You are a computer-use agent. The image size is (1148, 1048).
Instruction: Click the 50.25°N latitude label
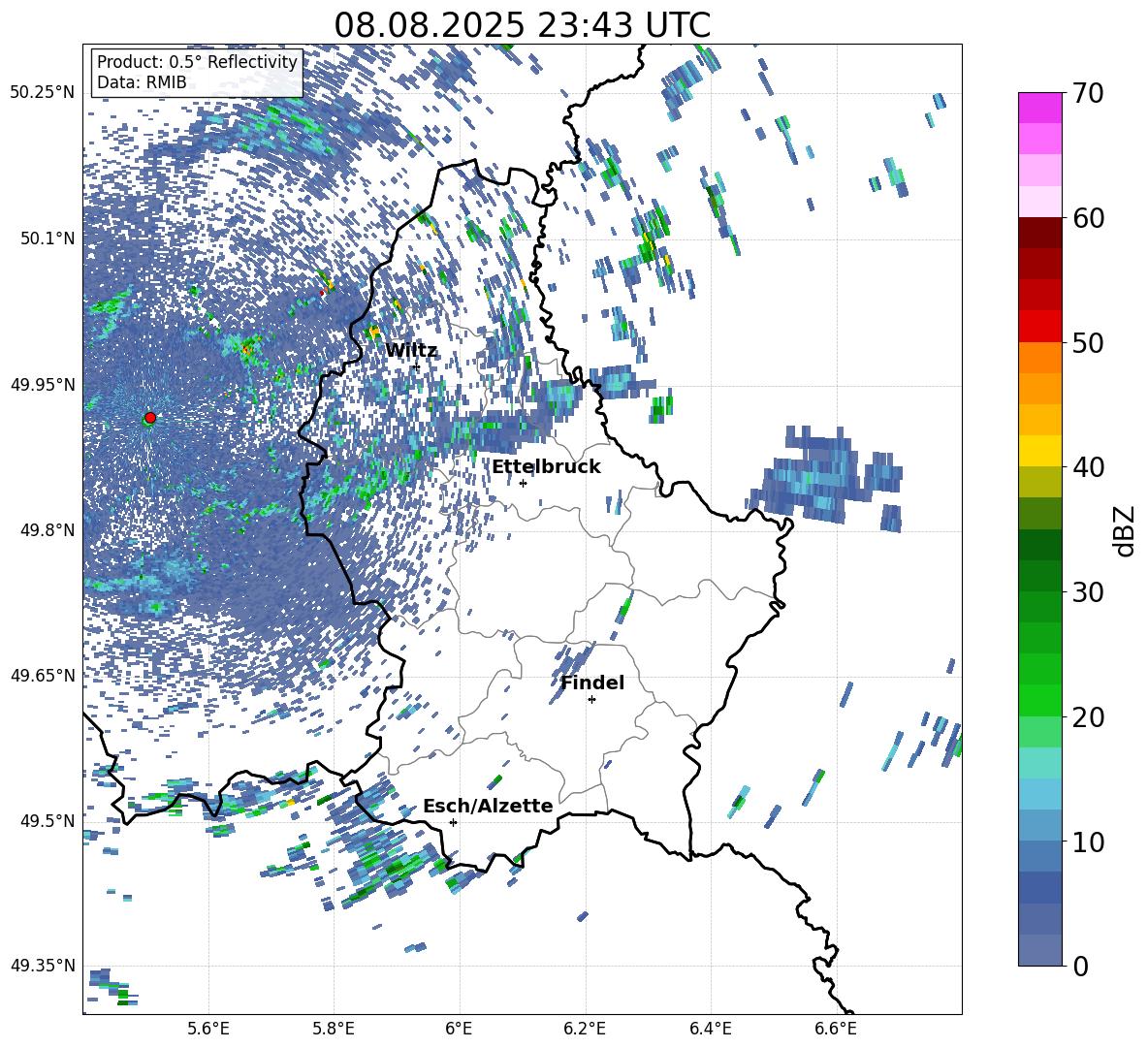pyautogui.click(x=43, y=93)
